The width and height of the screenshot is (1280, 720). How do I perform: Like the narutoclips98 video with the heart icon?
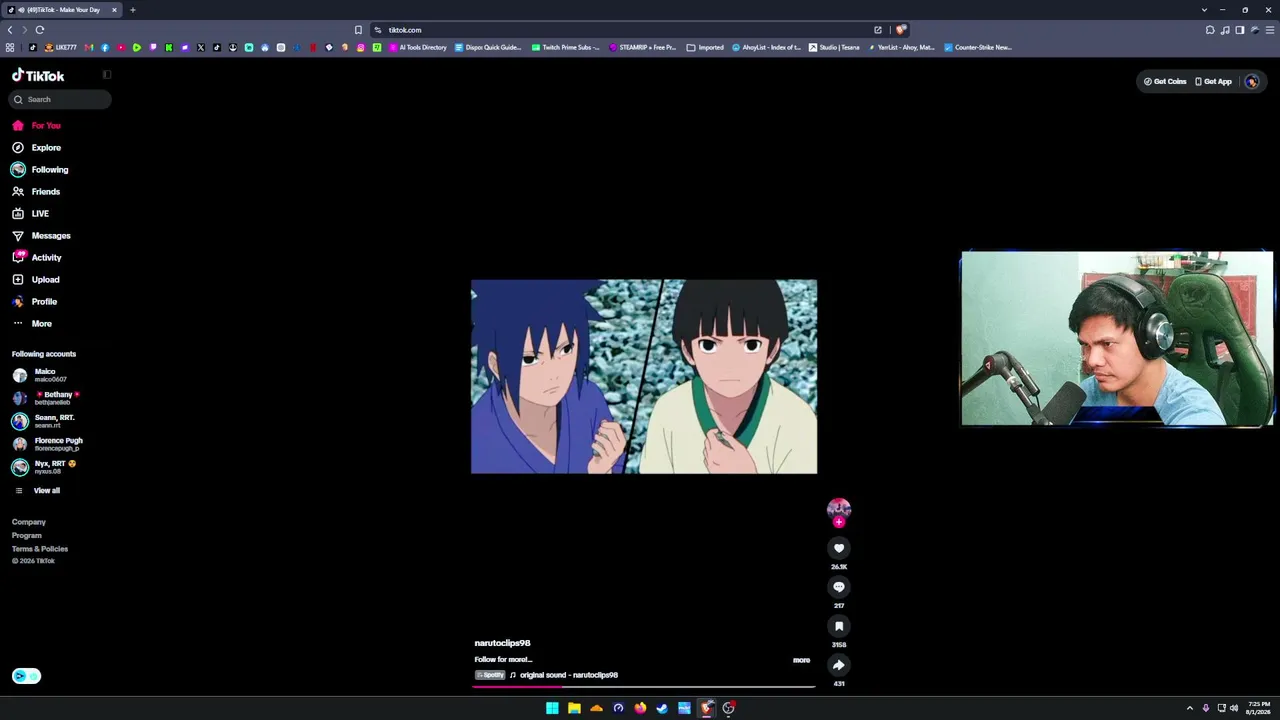pyautogui.click(x=839, y=548)
